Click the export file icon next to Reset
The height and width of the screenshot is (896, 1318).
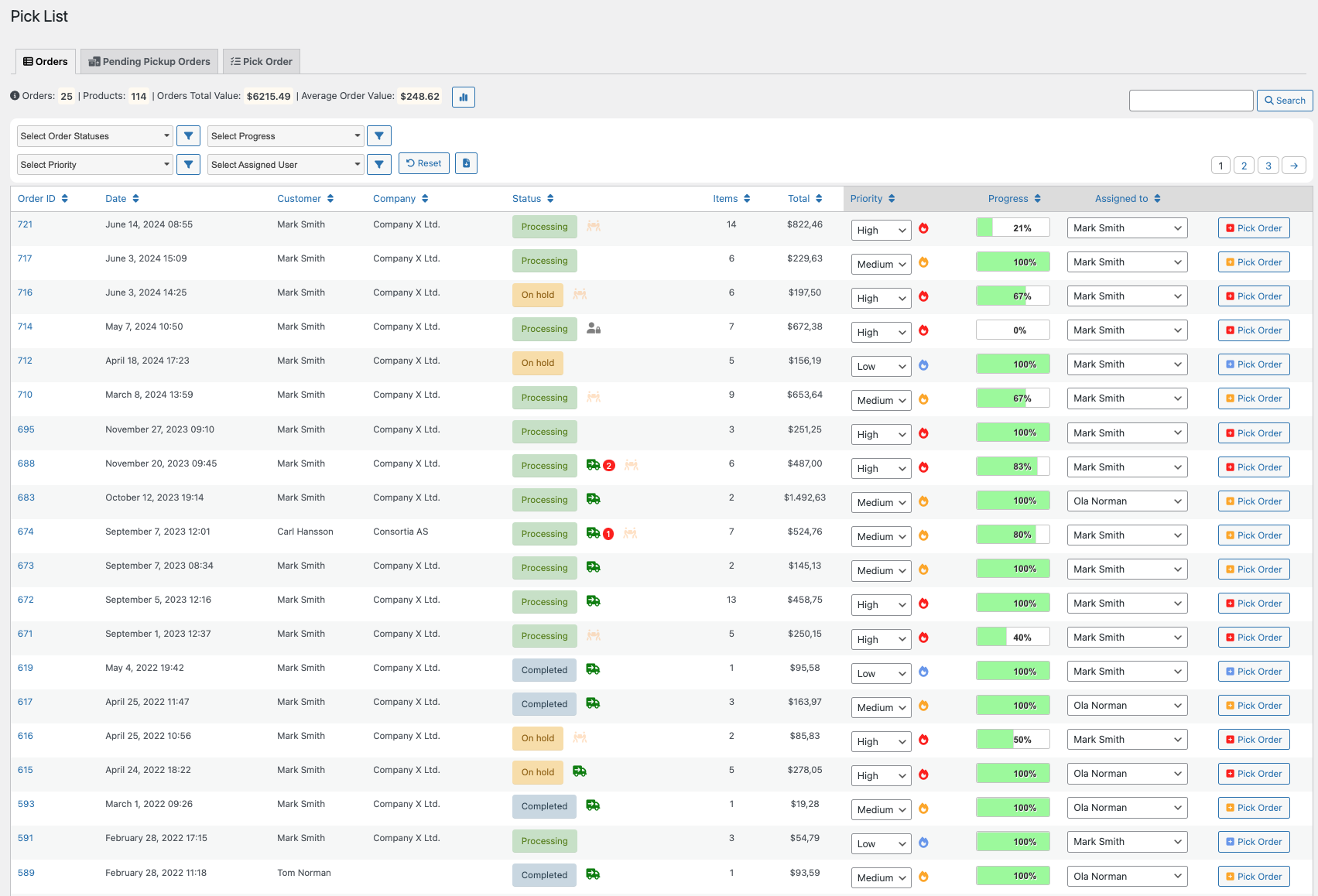pyautogui.click(x=466, y=163)
